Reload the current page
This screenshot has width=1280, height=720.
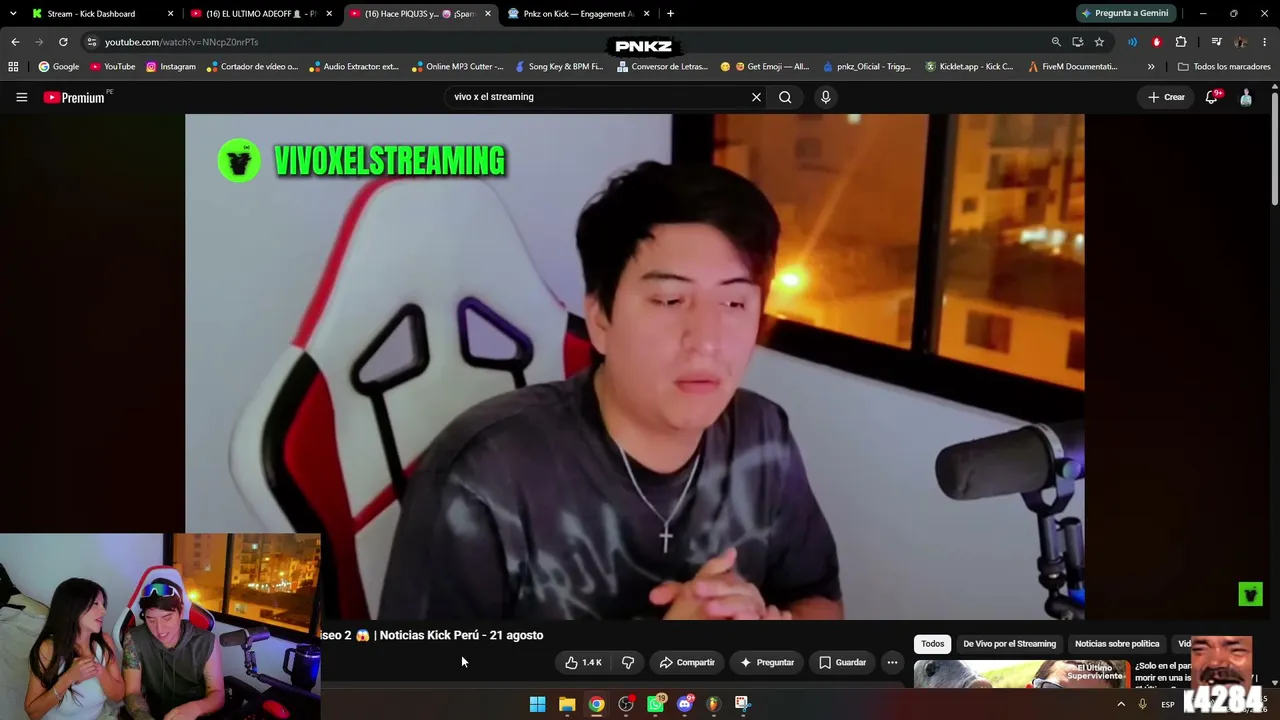pos(63,42)
